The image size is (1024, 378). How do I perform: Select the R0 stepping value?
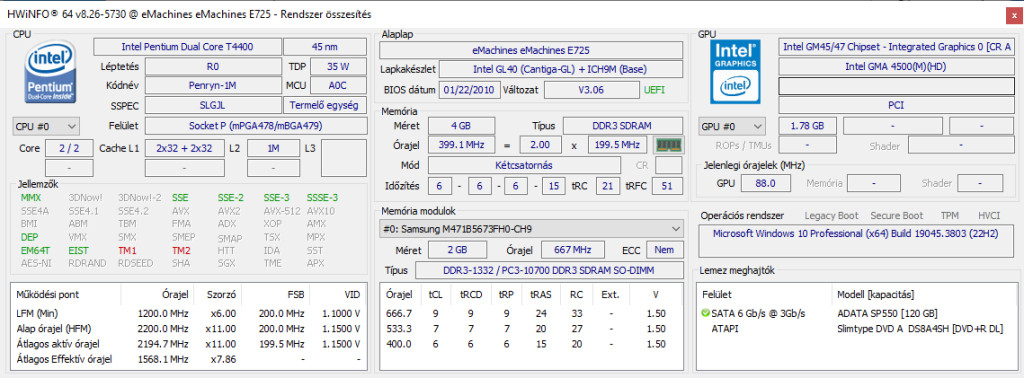tap(213, 67)
